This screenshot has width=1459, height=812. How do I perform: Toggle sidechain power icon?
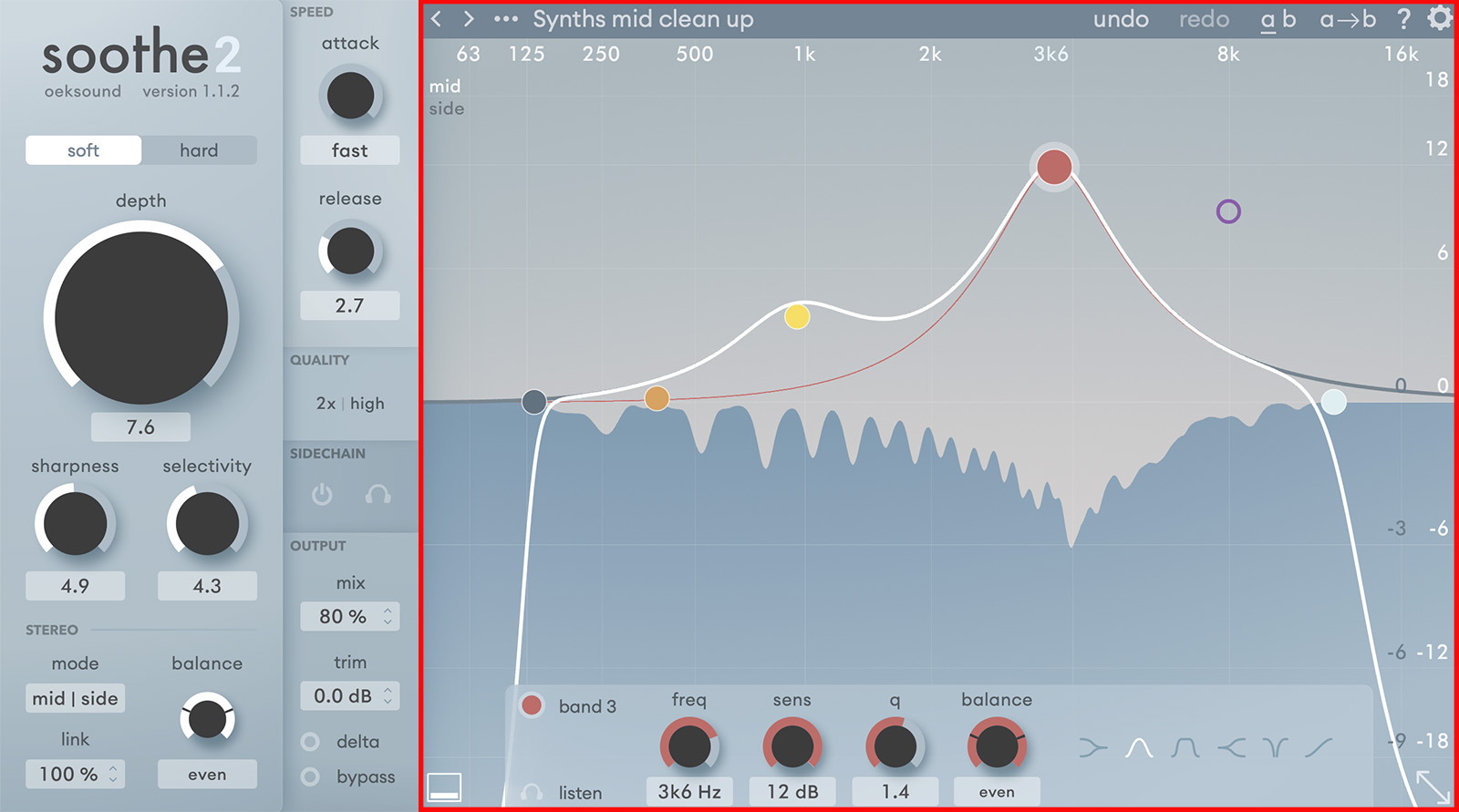322,495
